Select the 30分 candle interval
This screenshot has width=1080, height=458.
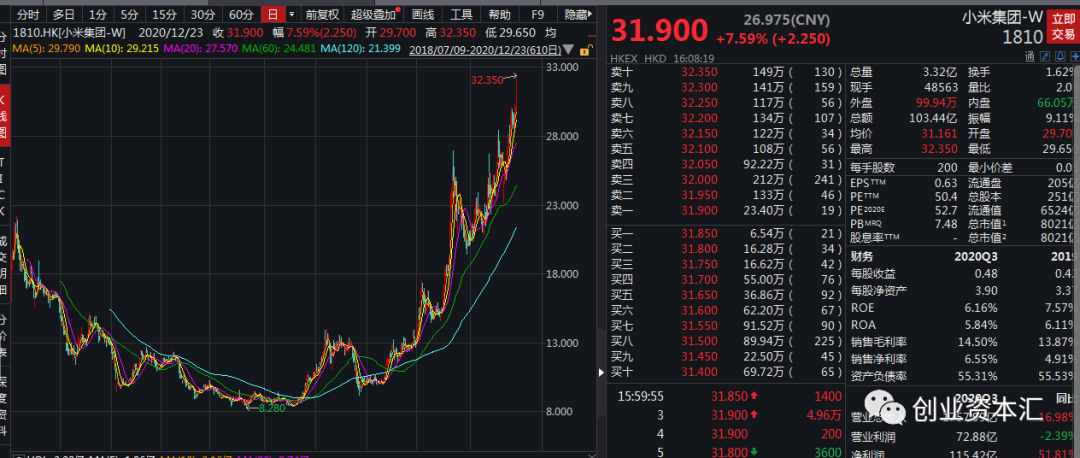pos(202,14)
